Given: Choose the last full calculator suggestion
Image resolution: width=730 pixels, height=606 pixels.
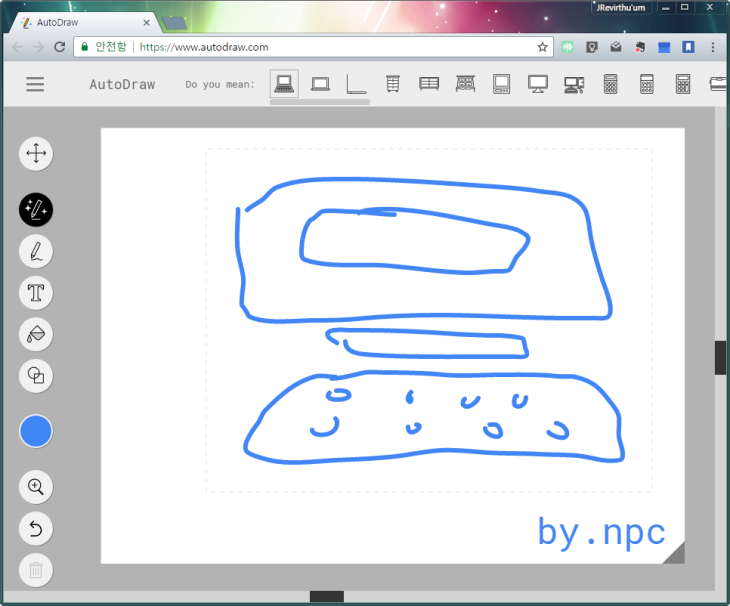Looking at the screenshot, I should pos(683,84).
